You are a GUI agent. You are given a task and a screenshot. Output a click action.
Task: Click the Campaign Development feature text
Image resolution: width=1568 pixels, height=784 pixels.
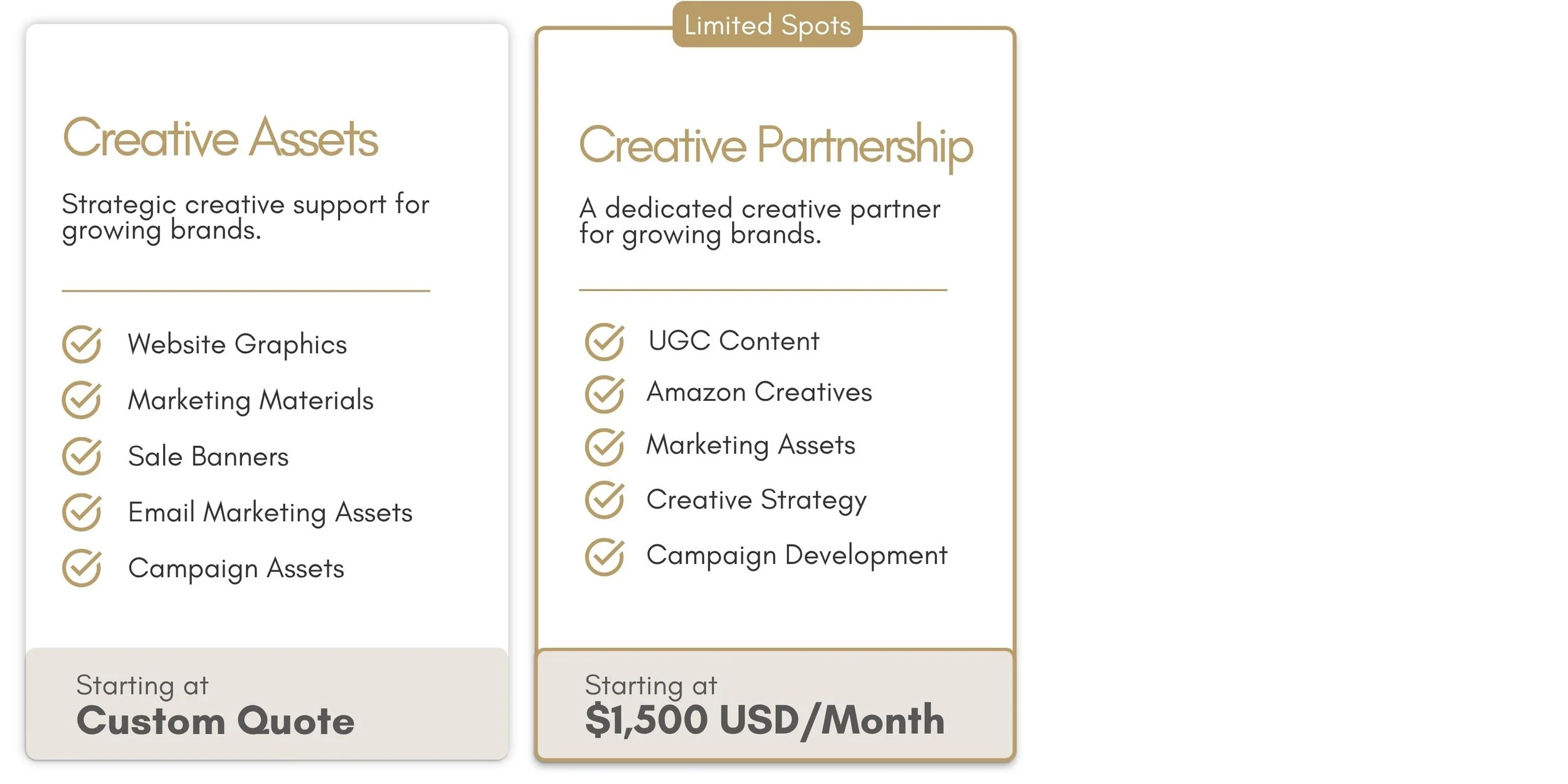[797, 556]
